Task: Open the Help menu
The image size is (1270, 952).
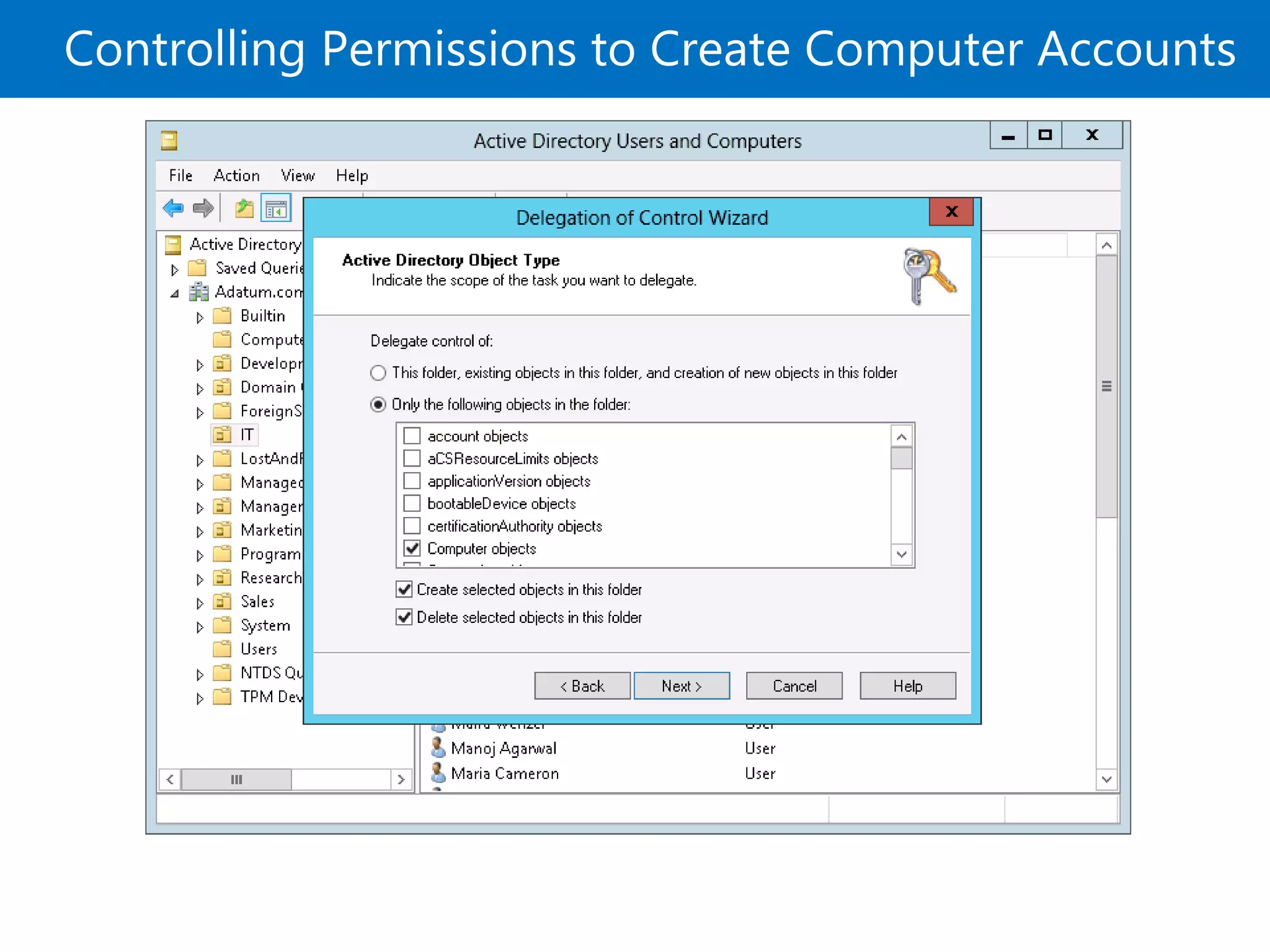Action: click(x=352, y=176)
